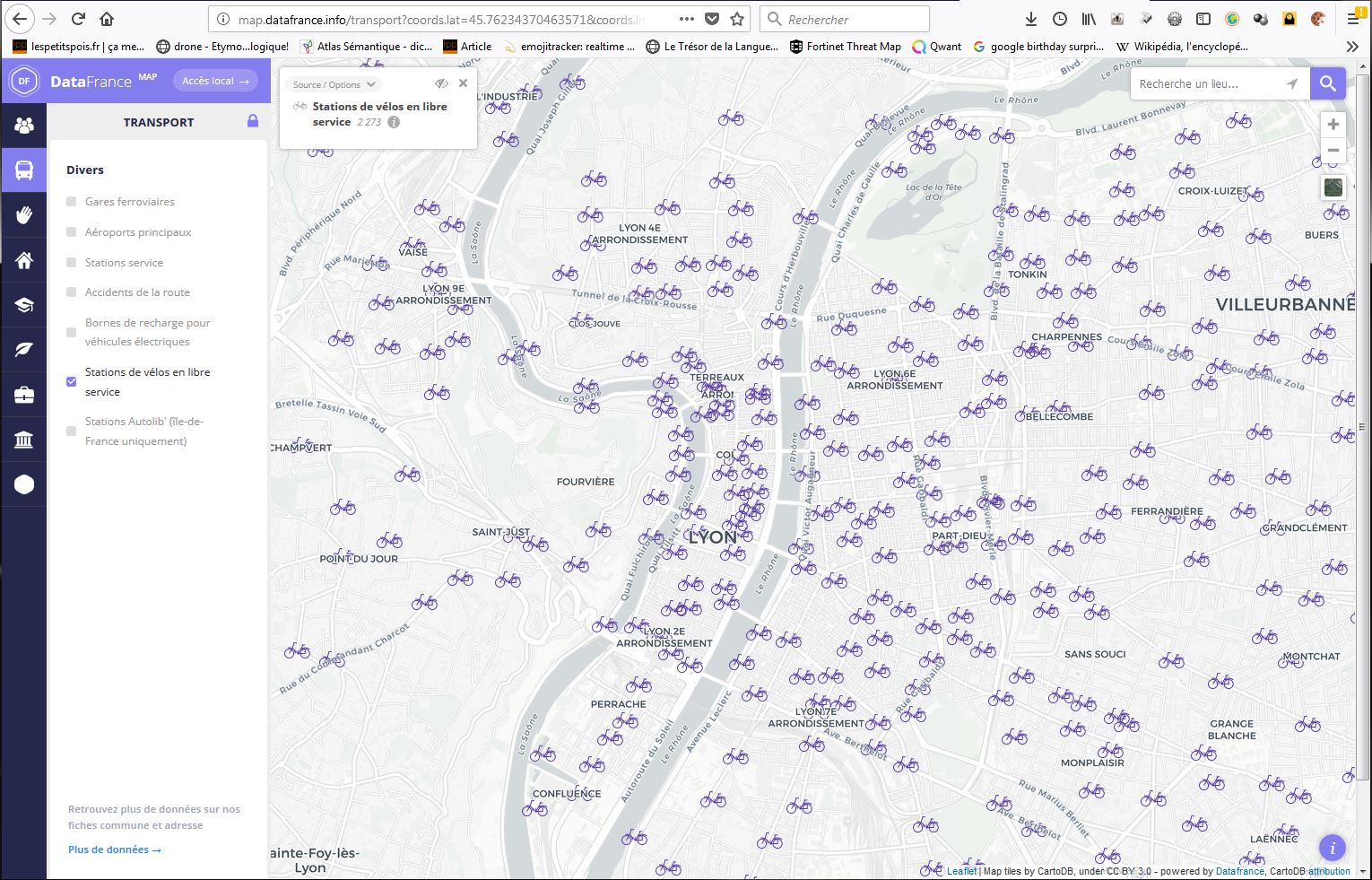Tick the Accidents de la route checkbox
Image resolution: width=1372 pixels, height=880 pixels.
tap(72, 292)
